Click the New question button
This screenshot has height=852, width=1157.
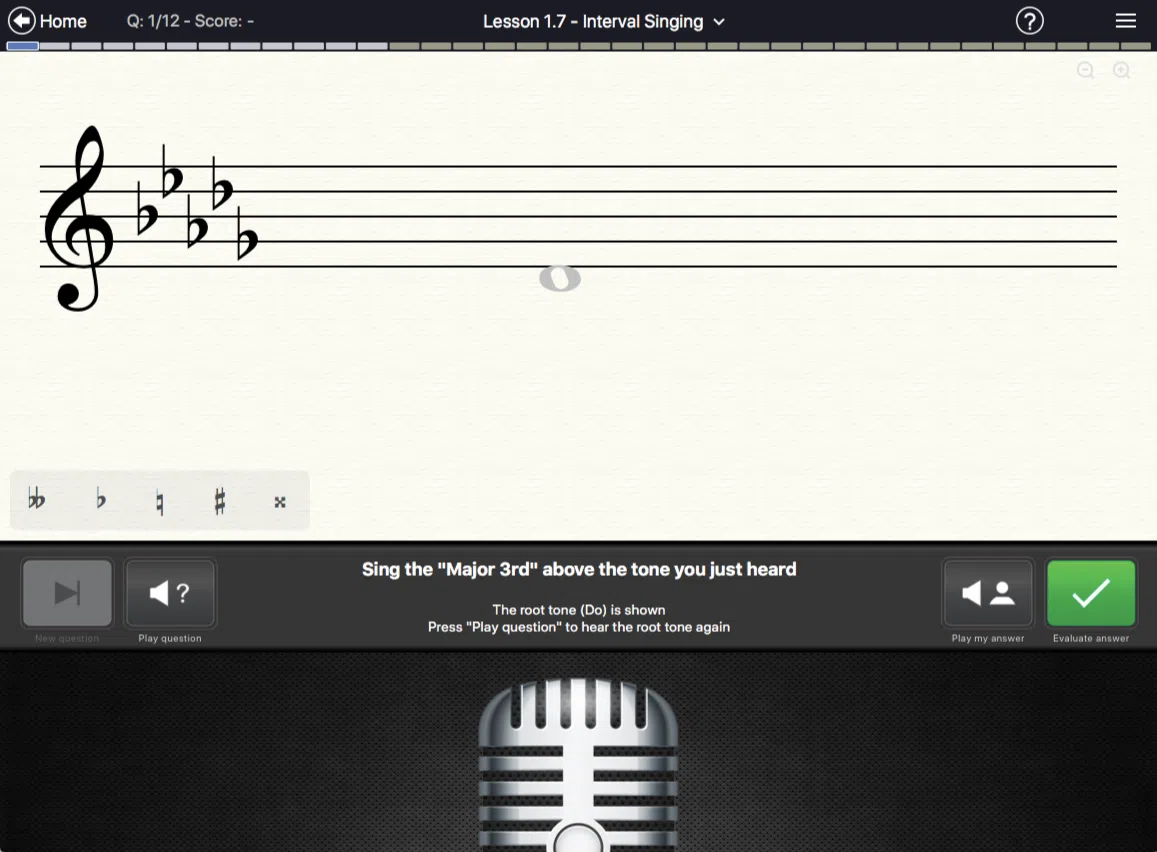[67, 592]
